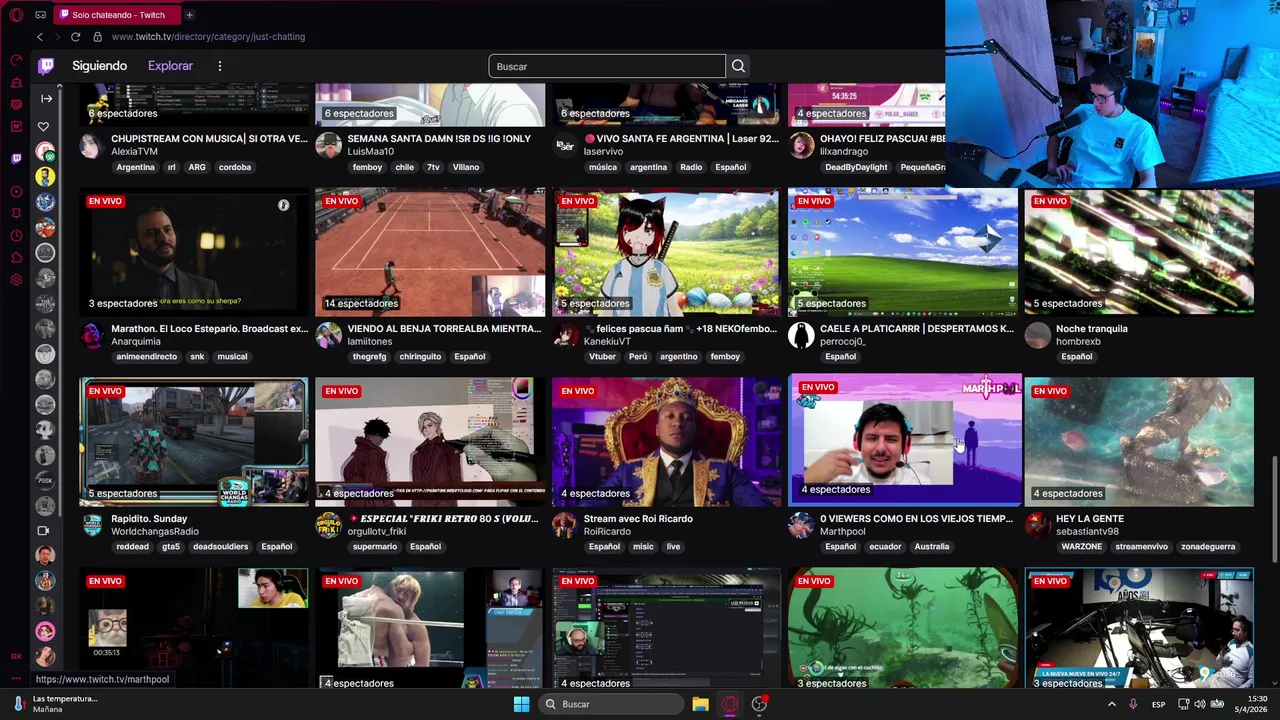Open File Explorer from taskbar
This screenshot has width=1280, height=720.
[x=700, y=704]
